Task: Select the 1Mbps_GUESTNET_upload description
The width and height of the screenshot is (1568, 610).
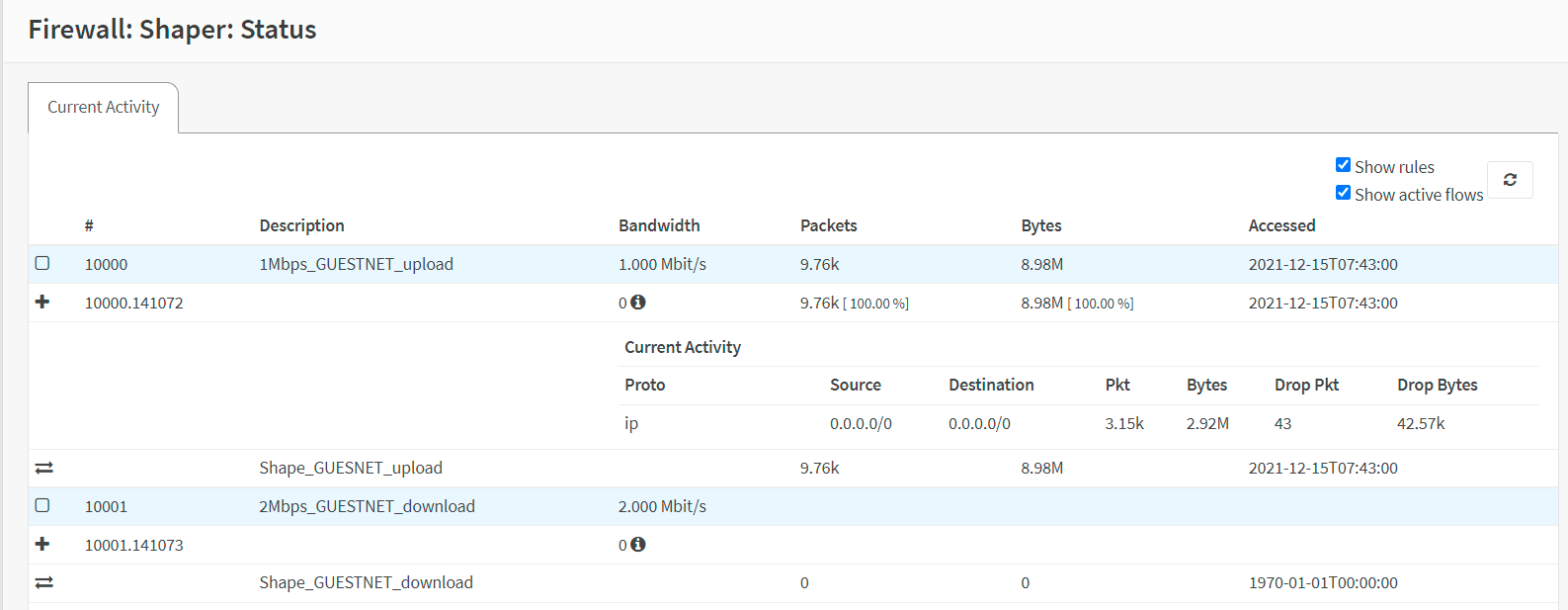Action: tap(356, 264)
